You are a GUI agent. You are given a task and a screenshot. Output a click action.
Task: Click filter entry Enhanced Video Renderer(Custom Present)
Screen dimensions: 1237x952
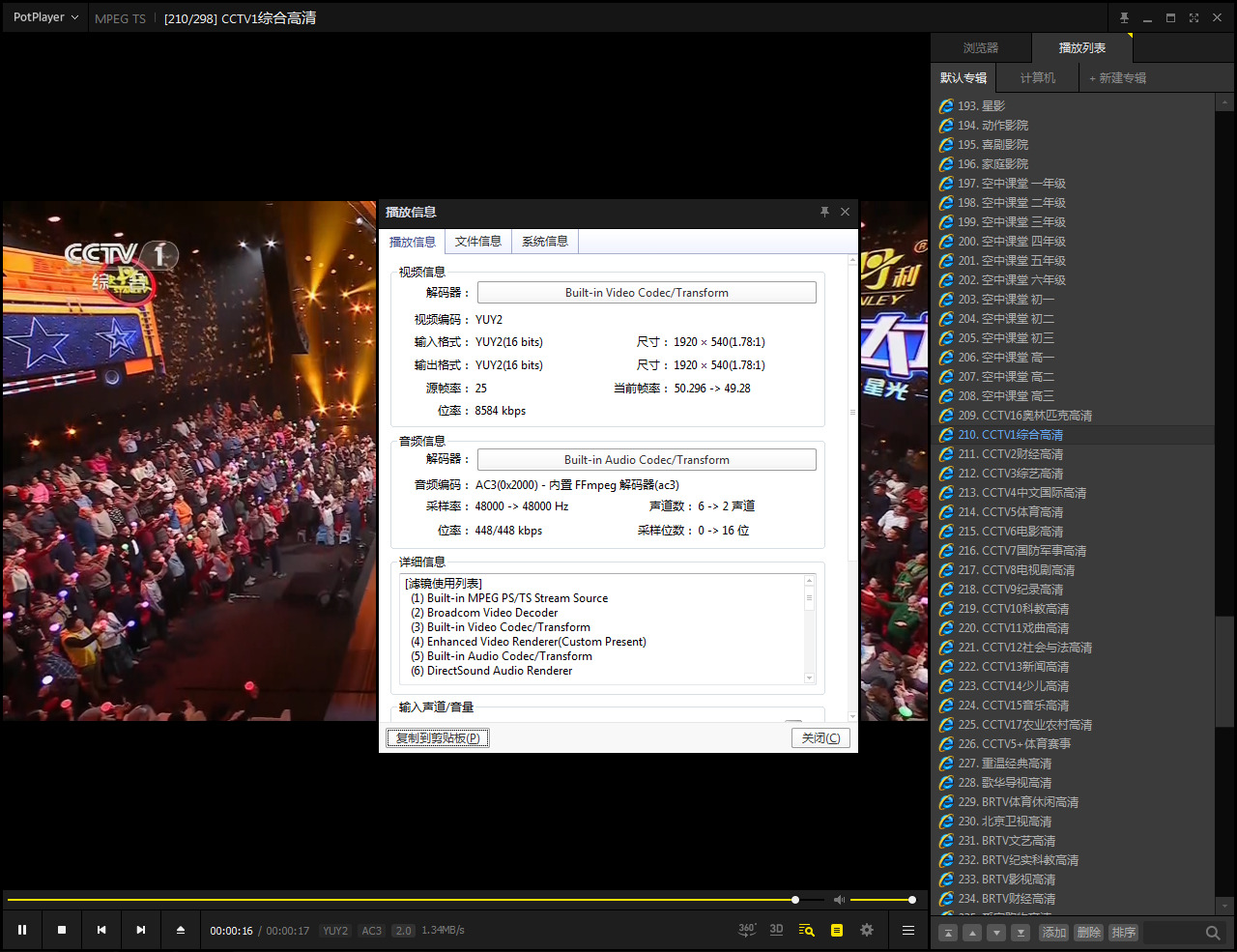click(x=529, y=642)
